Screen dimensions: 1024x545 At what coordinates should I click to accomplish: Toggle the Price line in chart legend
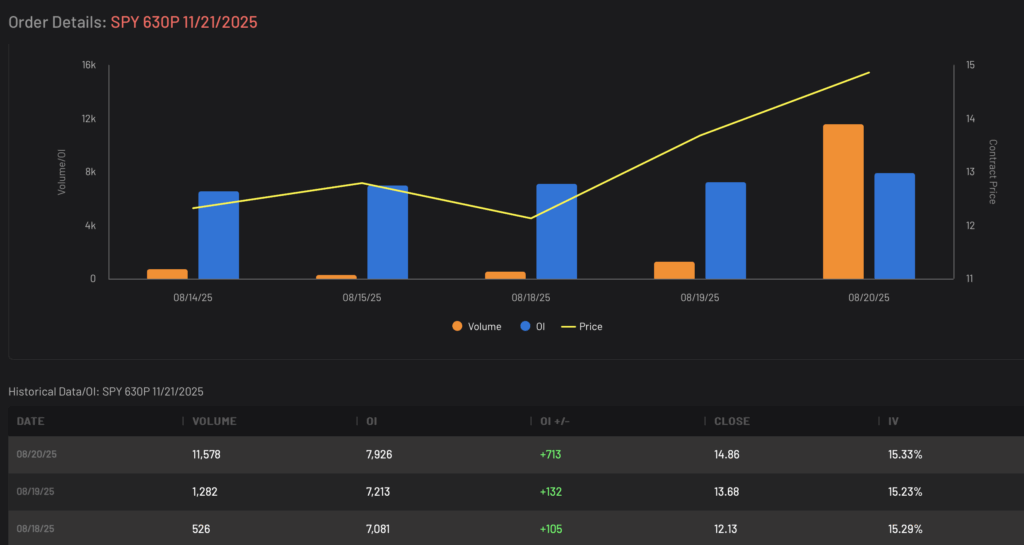582,326
